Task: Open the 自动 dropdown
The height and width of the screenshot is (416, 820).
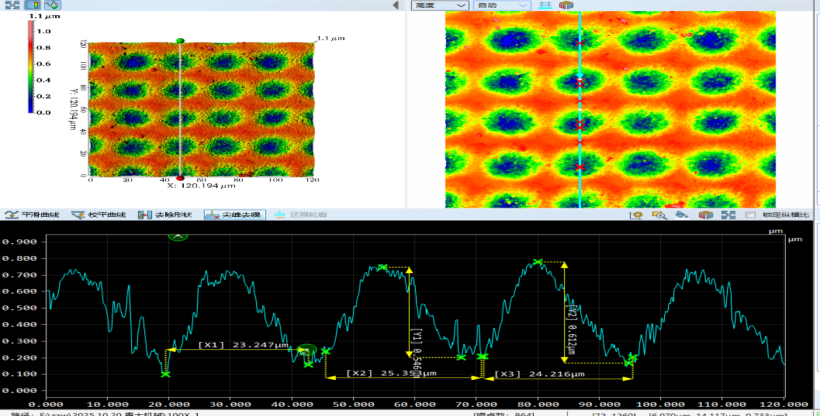Action: pos(501,6)
